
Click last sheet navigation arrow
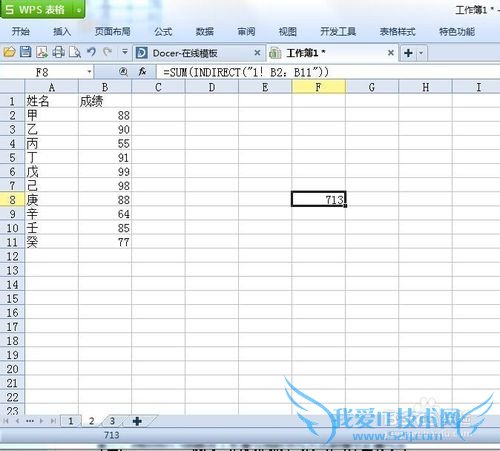point(53,421)
